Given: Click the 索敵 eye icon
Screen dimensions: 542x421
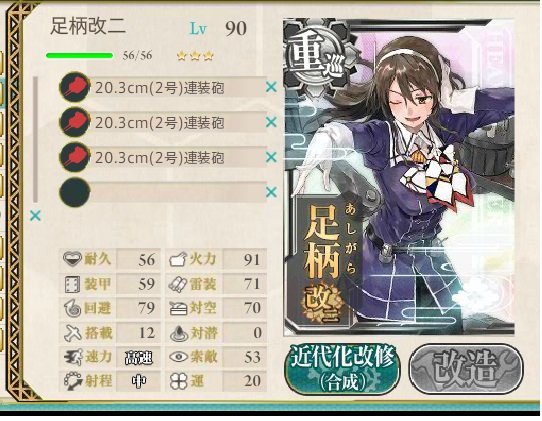Looking at the screenshot, I should tap(178, 357).
